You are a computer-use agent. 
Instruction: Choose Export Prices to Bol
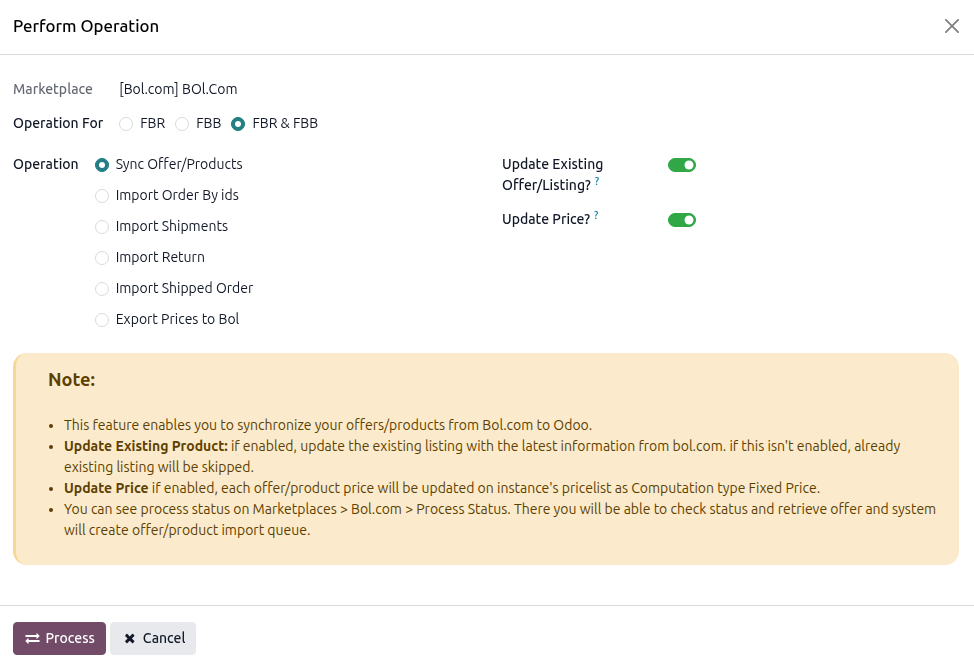coord(102,320)
